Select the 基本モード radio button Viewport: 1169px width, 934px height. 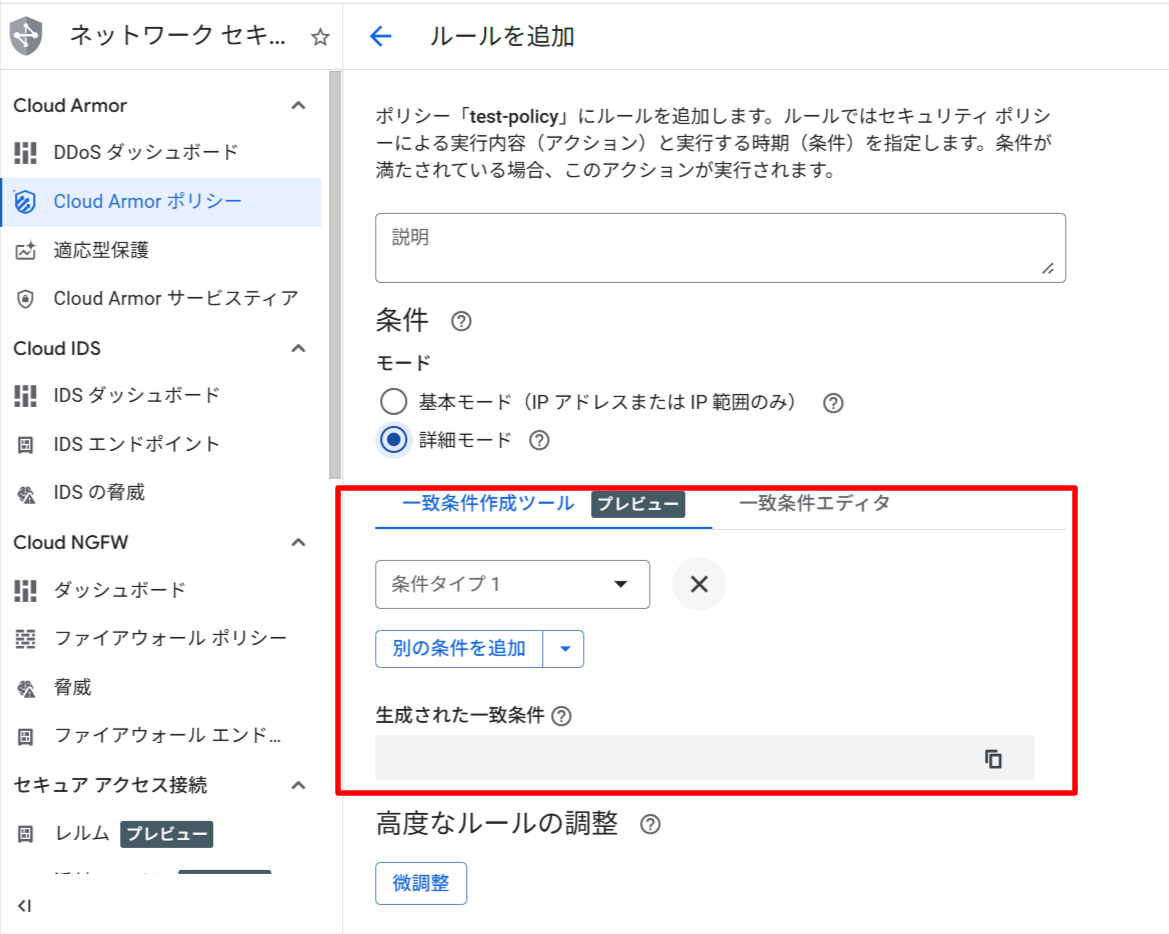[395, 401]
